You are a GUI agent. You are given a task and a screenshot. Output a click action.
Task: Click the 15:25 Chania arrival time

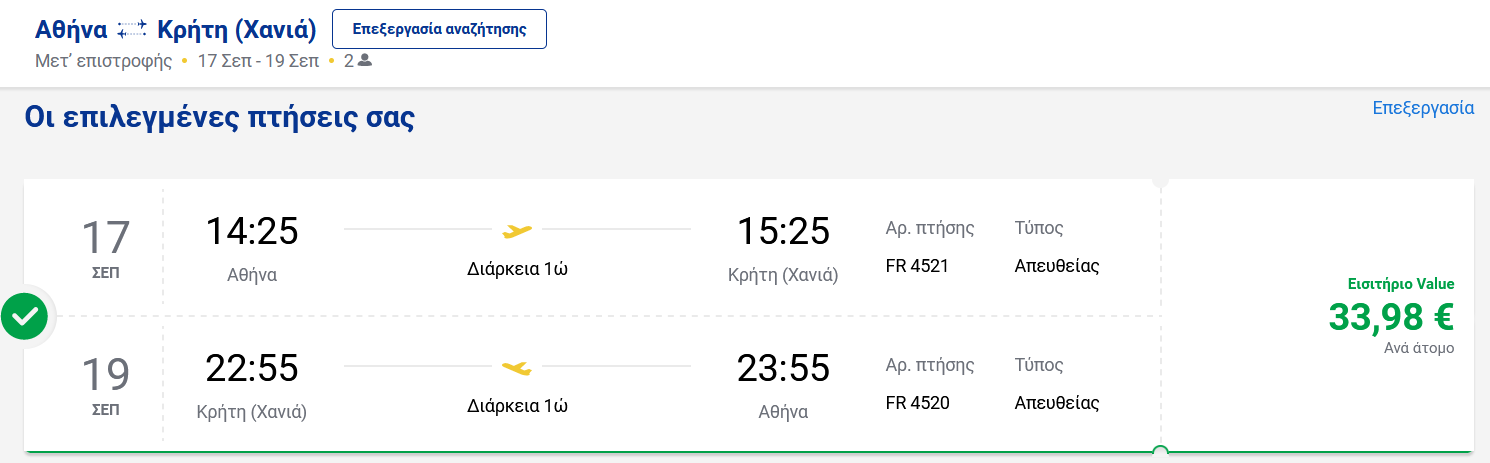pos(783,231)
